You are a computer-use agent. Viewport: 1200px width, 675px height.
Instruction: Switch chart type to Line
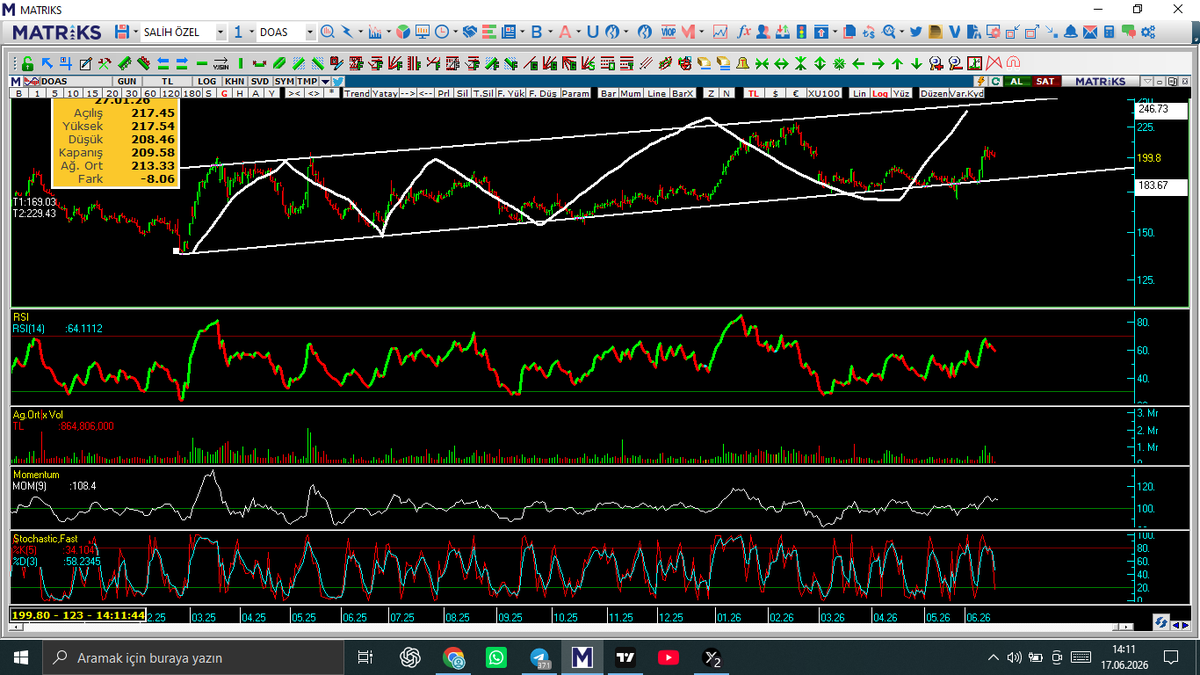tap(657, 93)
